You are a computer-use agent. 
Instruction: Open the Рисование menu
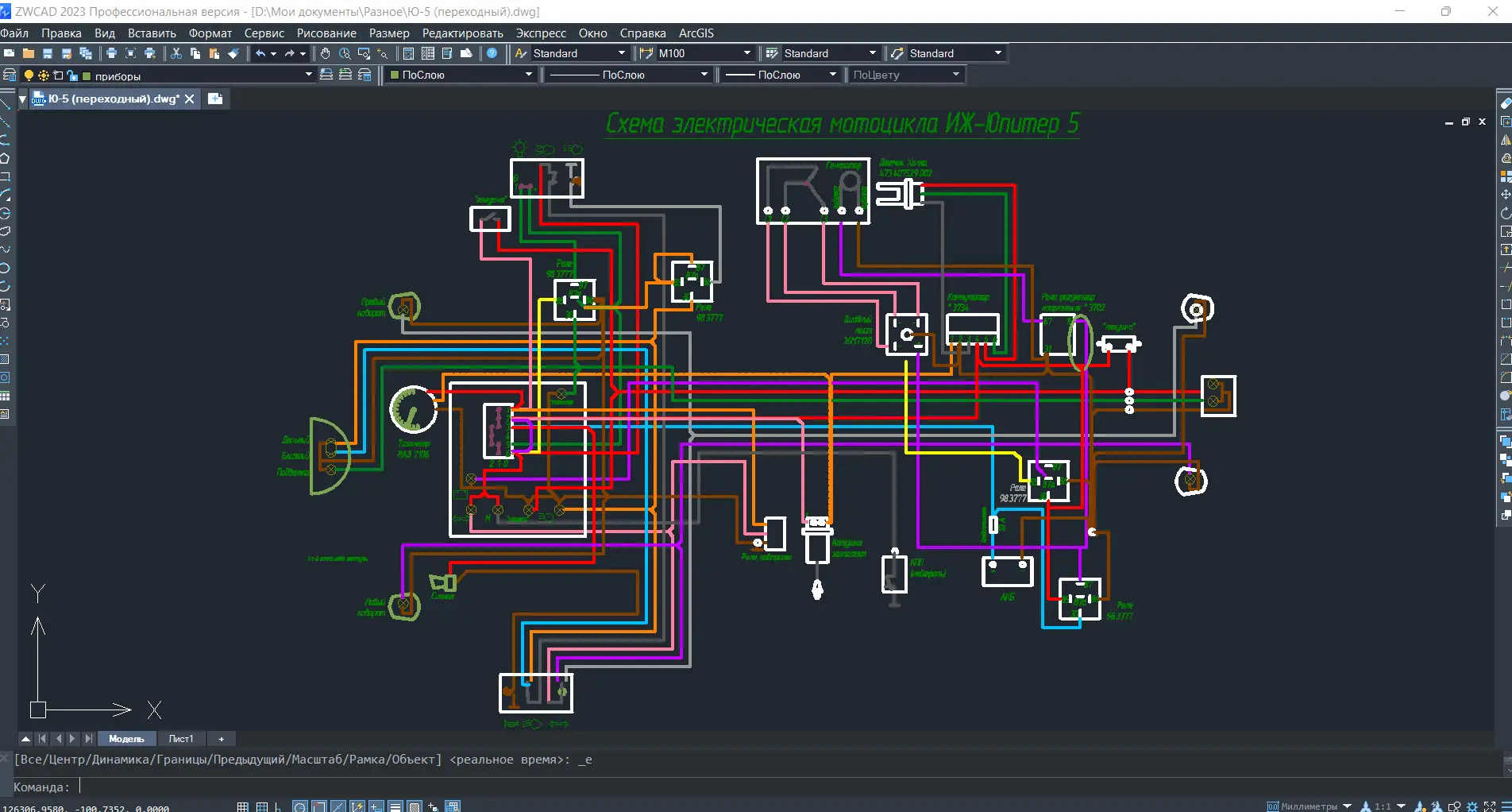click(326, 33)
